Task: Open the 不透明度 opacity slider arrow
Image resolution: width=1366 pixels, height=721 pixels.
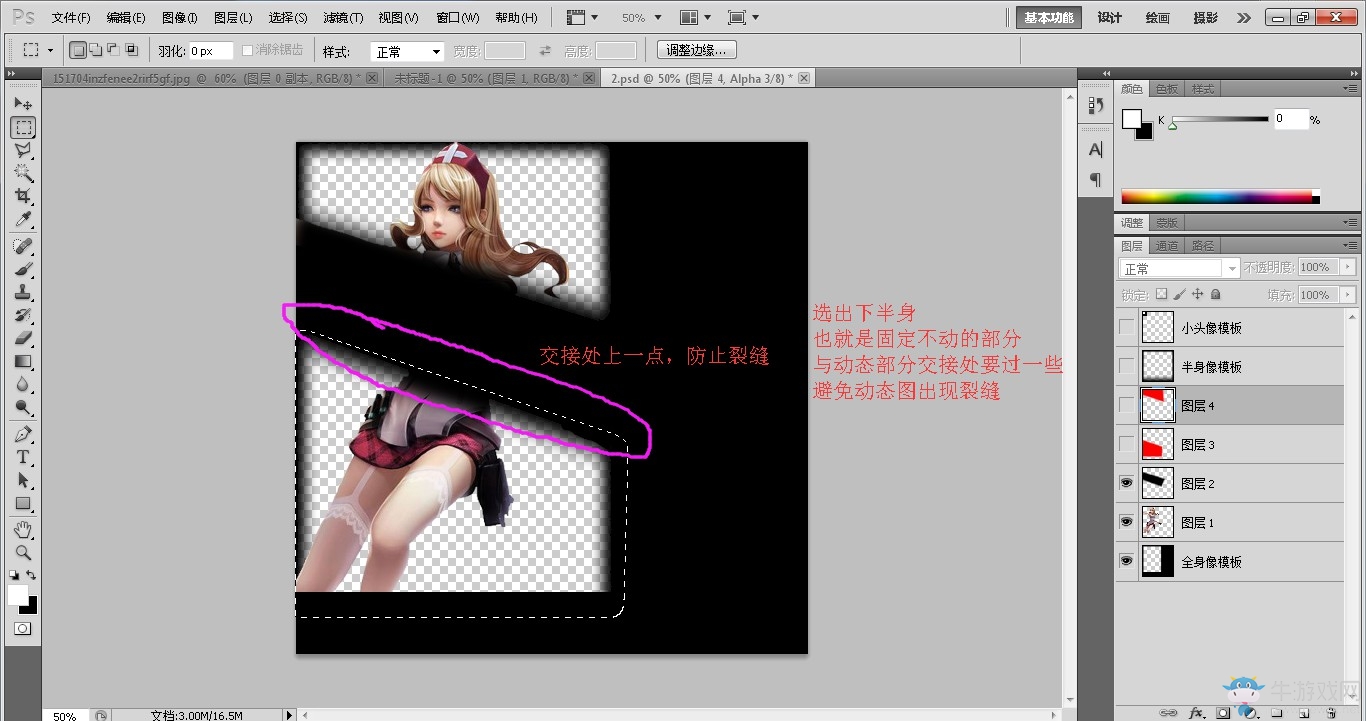Action: pyautogui.click(x=1350, y=268)
